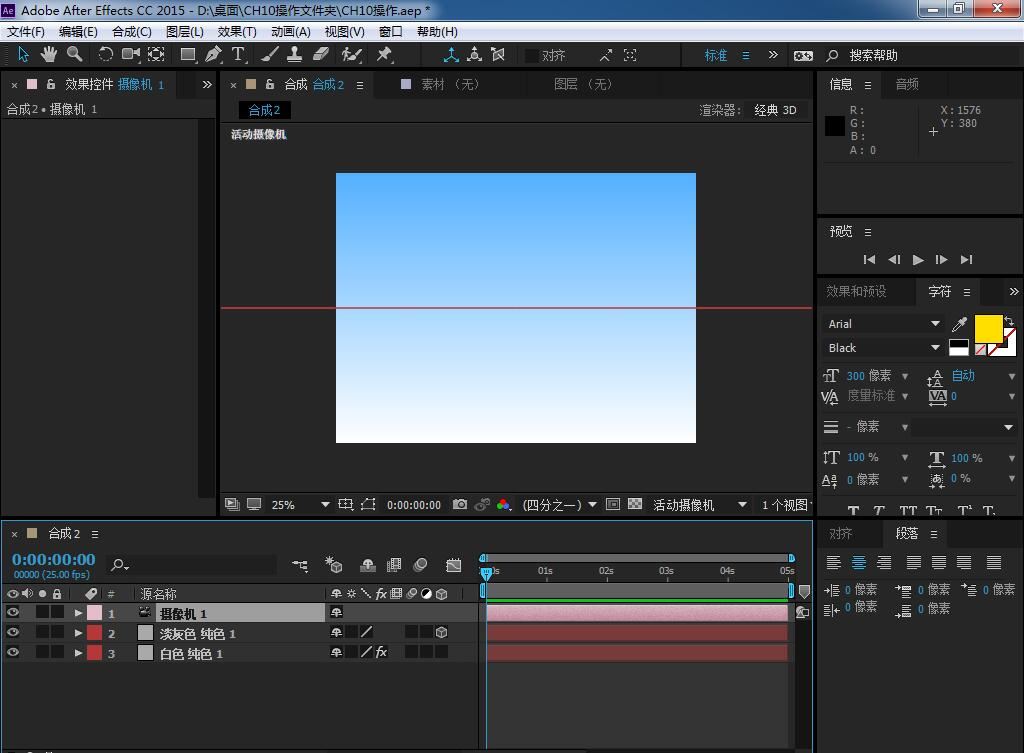Select the Puppet Pin tool
The height and width of the screenshot is (753, 1024).
point(384,55)
